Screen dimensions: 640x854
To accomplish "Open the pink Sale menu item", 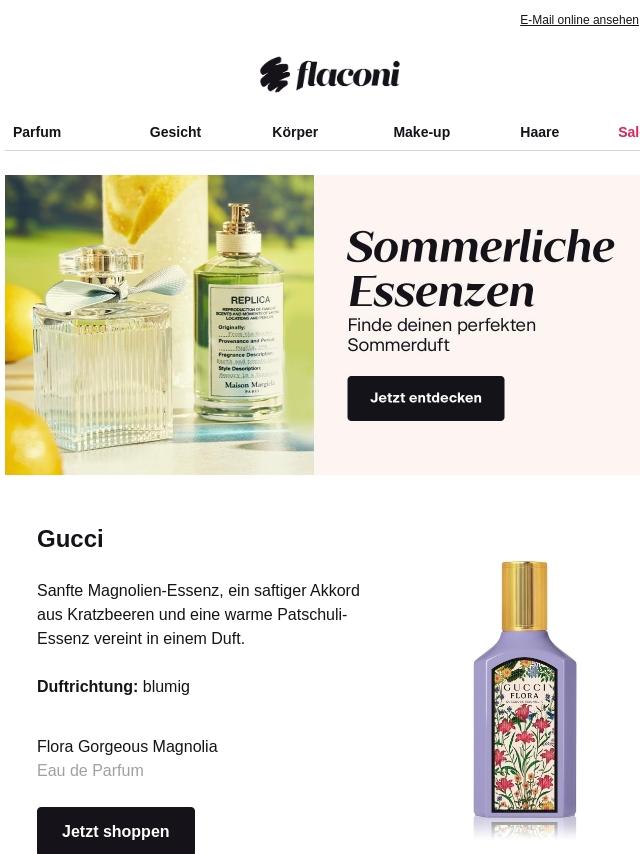I will [x=629, y=132].
